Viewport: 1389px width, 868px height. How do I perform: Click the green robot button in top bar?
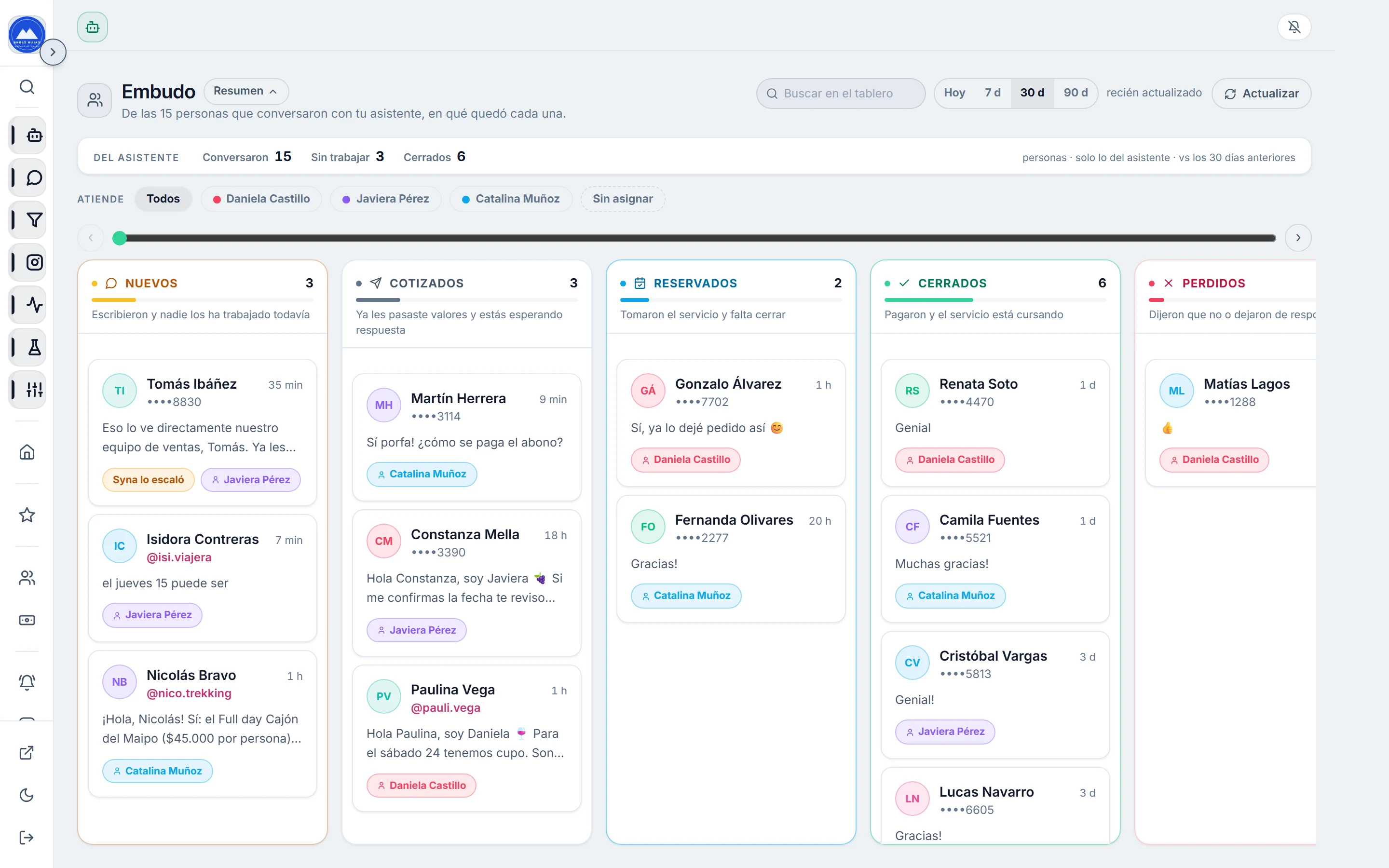(93, 27)
